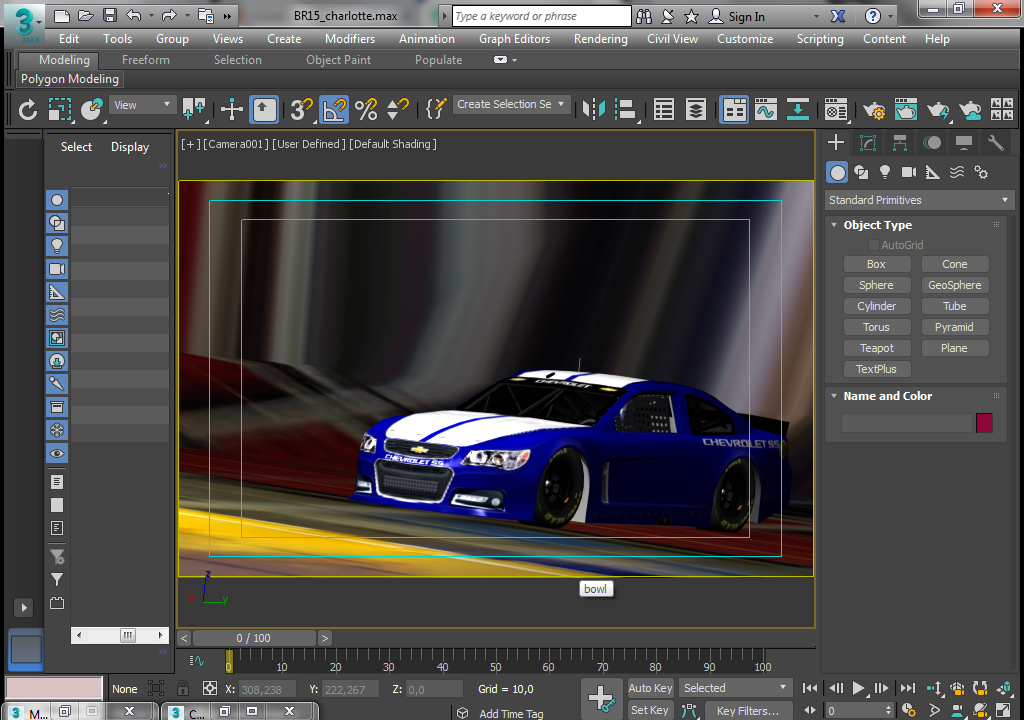Screen dimensions: 1024x720
Task: Create a Teapot primitive
Action: [876, 348]
